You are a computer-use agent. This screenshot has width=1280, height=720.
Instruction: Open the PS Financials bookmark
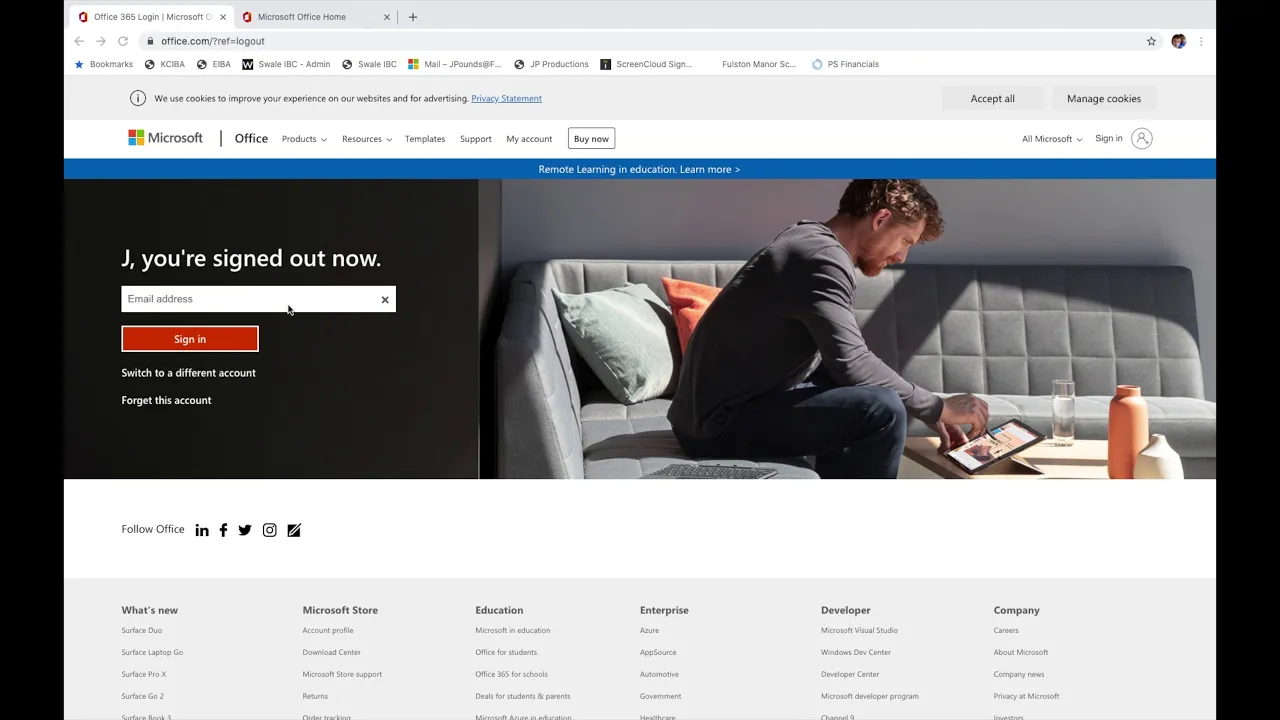[x=845, y=64]
